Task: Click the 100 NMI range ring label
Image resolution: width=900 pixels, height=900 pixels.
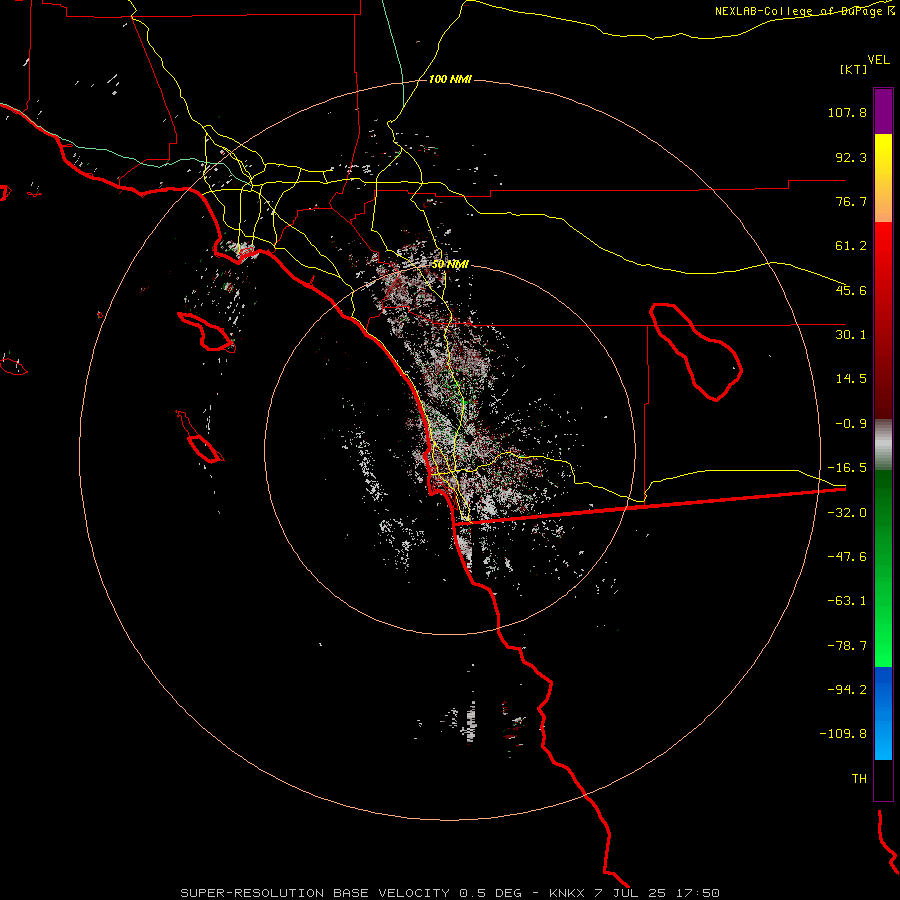Action: [450, 79]
